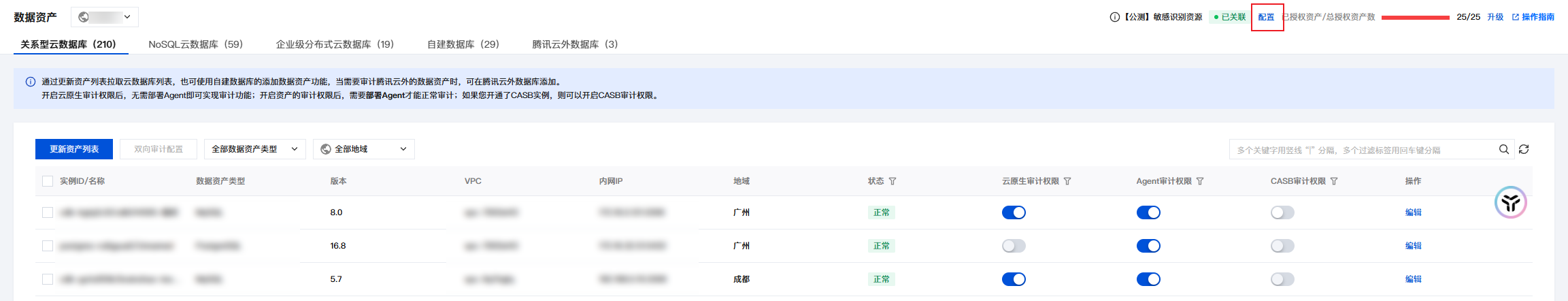Check the select-all header checkbox
The width and height of the screenshot is (1568, 301).
[x=48, y=181]
